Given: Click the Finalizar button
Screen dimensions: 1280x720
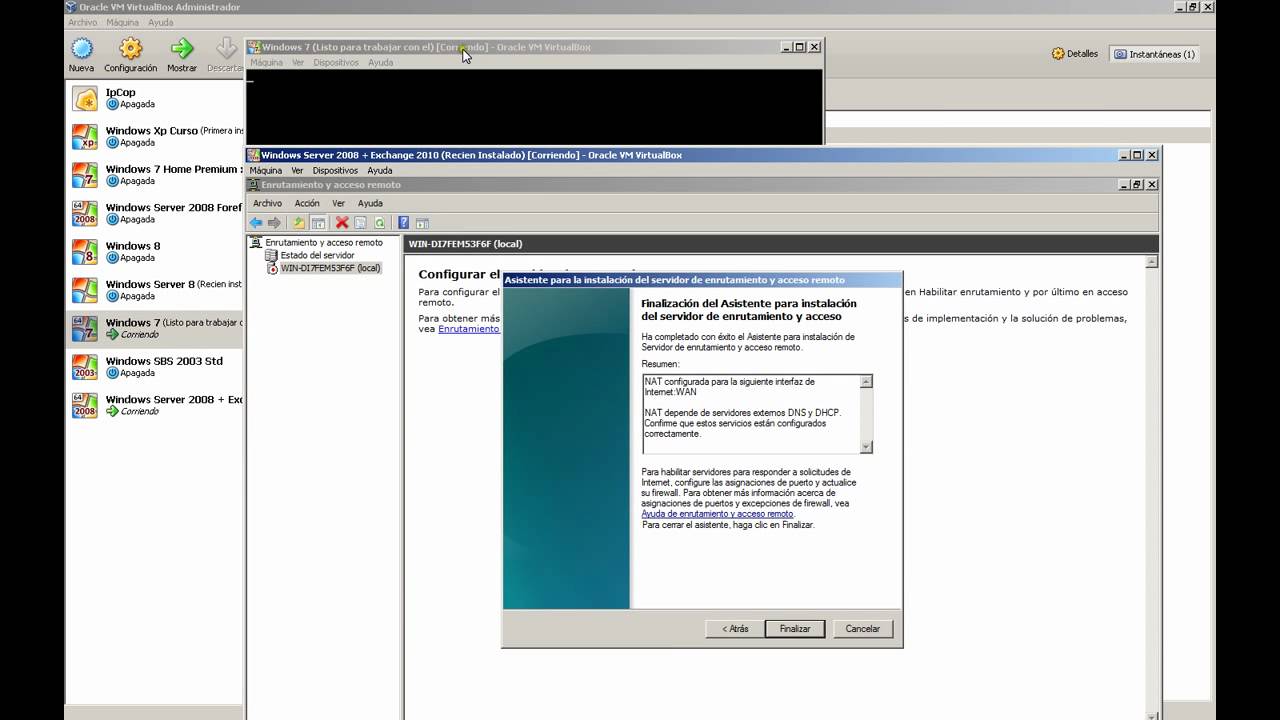Looking at the screenshot, I should point(795,629).
